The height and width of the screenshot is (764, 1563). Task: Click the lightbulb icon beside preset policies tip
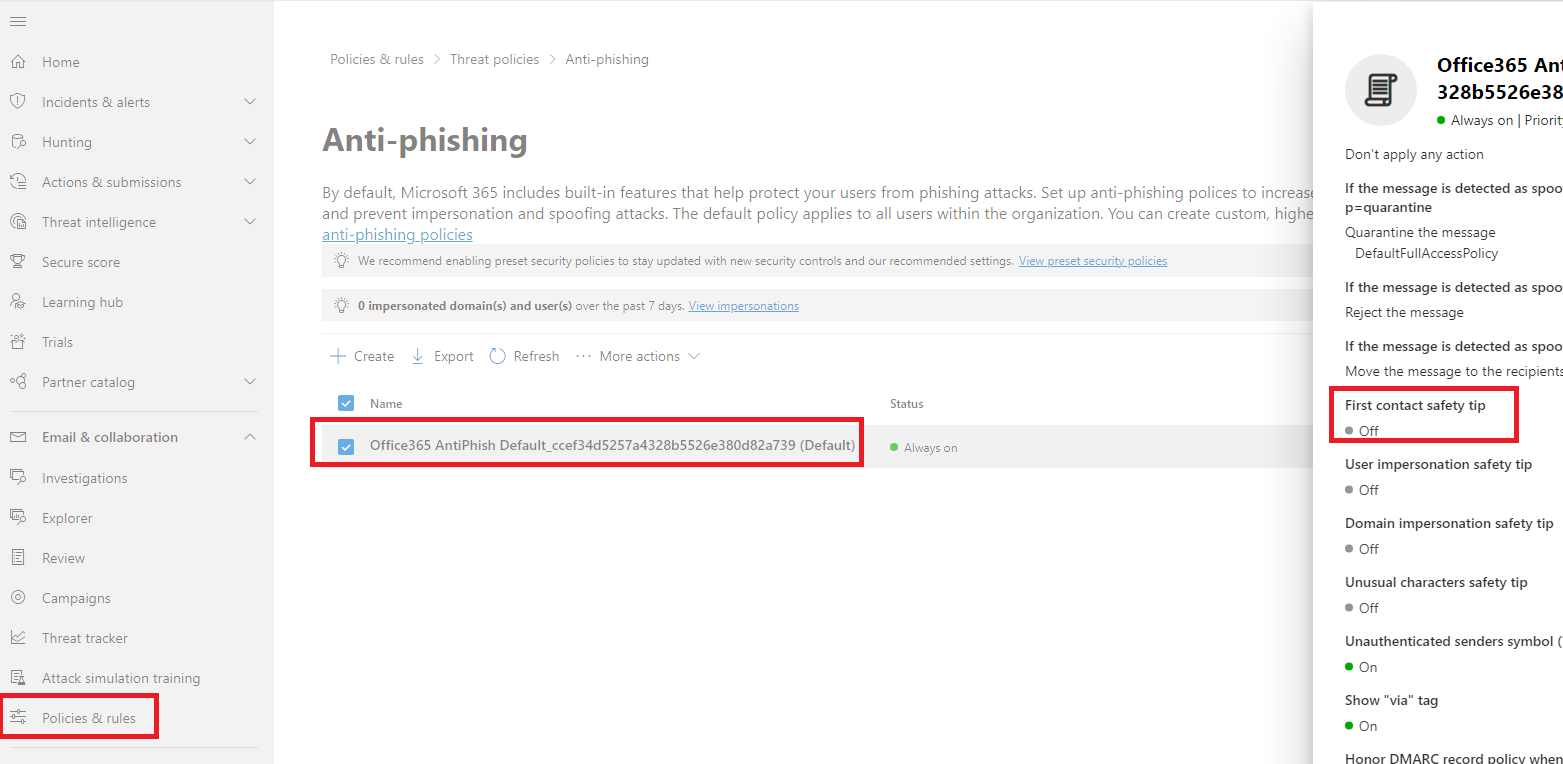pyautogui.click(x=342, y=261)
